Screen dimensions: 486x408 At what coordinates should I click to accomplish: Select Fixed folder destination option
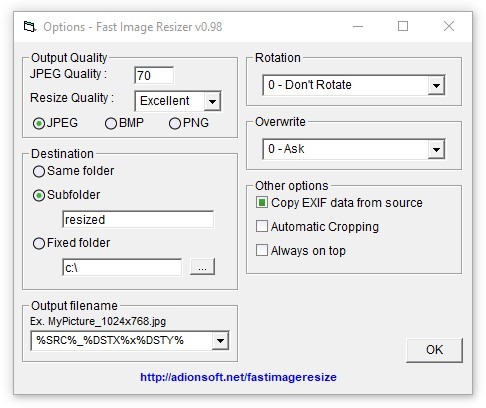(39, 243)
